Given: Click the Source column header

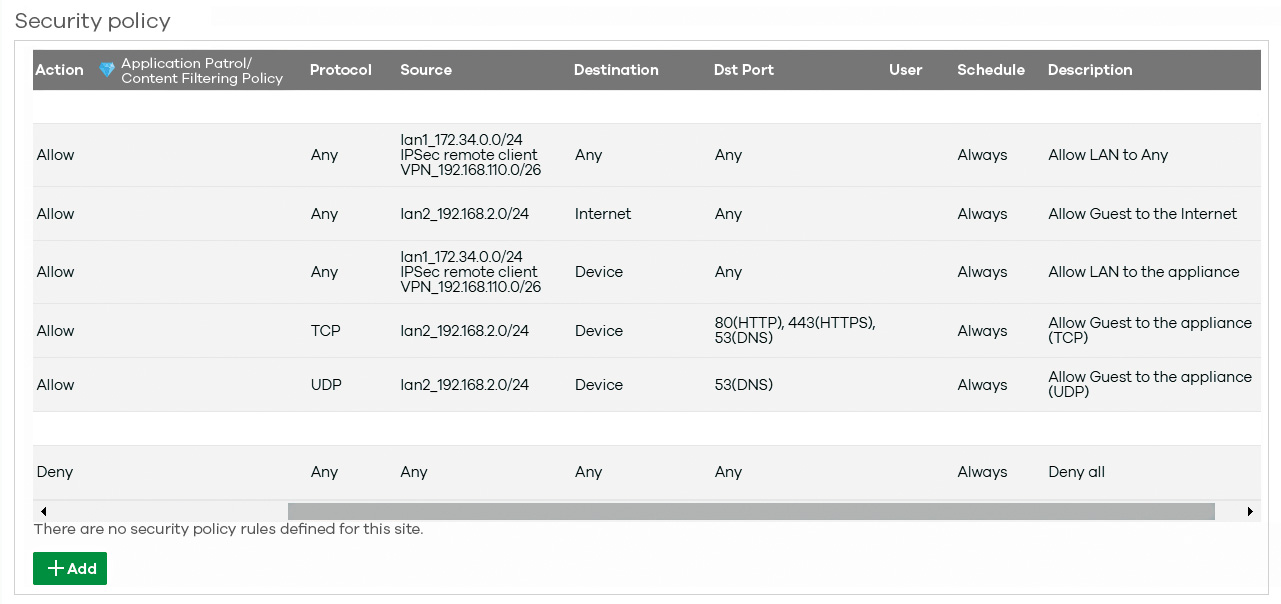Looking at the screenshot, I should (x=426, y=70).
